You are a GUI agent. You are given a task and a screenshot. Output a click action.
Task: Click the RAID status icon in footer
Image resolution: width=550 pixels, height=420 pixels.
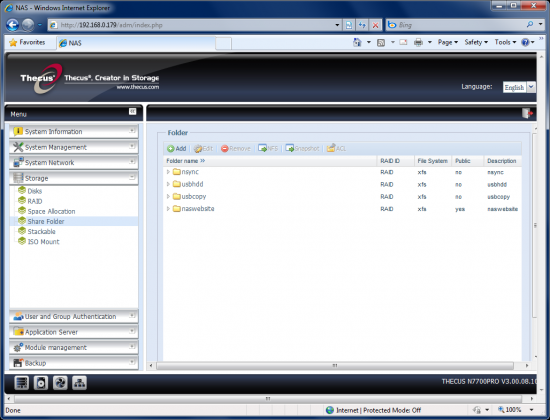[x=21, y=383]
